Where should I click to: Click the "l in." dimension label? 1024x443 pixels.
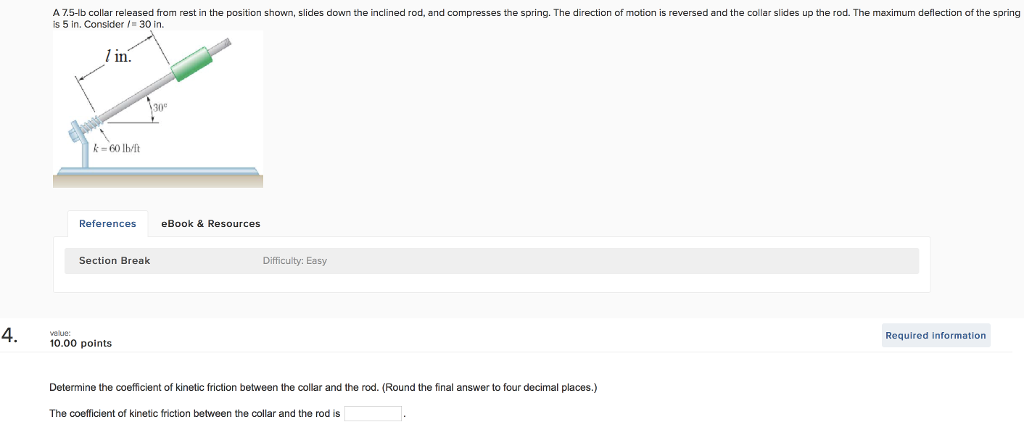(117, 57)
